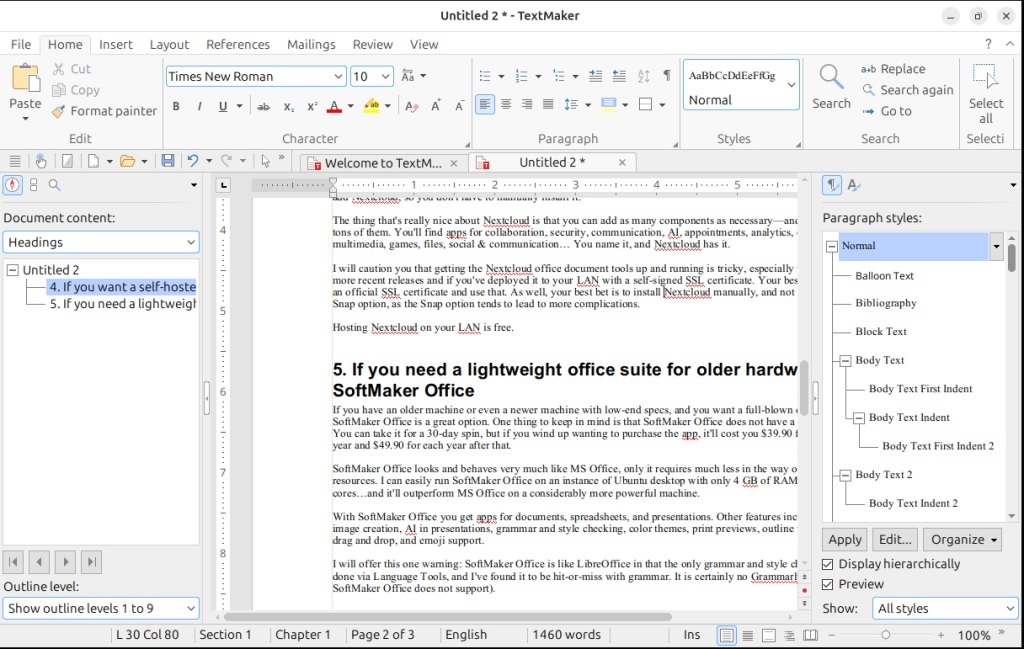Open the Headings document content dropdown
The width and height of the screenshot is (1024, 649).
pos(101,242)
